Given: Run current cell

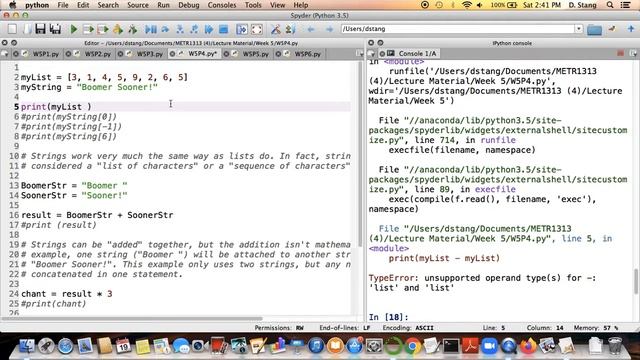Looking at the screenshot, I should (x=88, y=29).
